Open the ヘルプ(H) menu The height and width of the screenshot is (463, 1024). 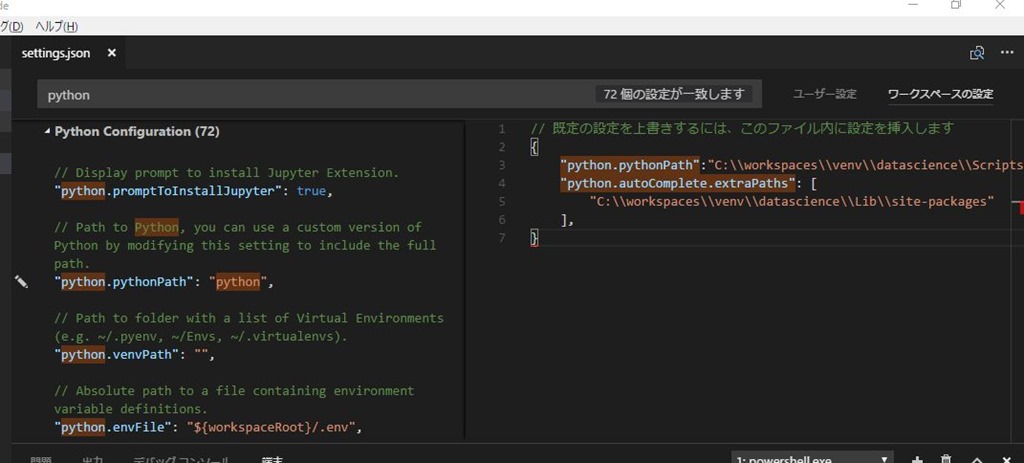[56, 26]
